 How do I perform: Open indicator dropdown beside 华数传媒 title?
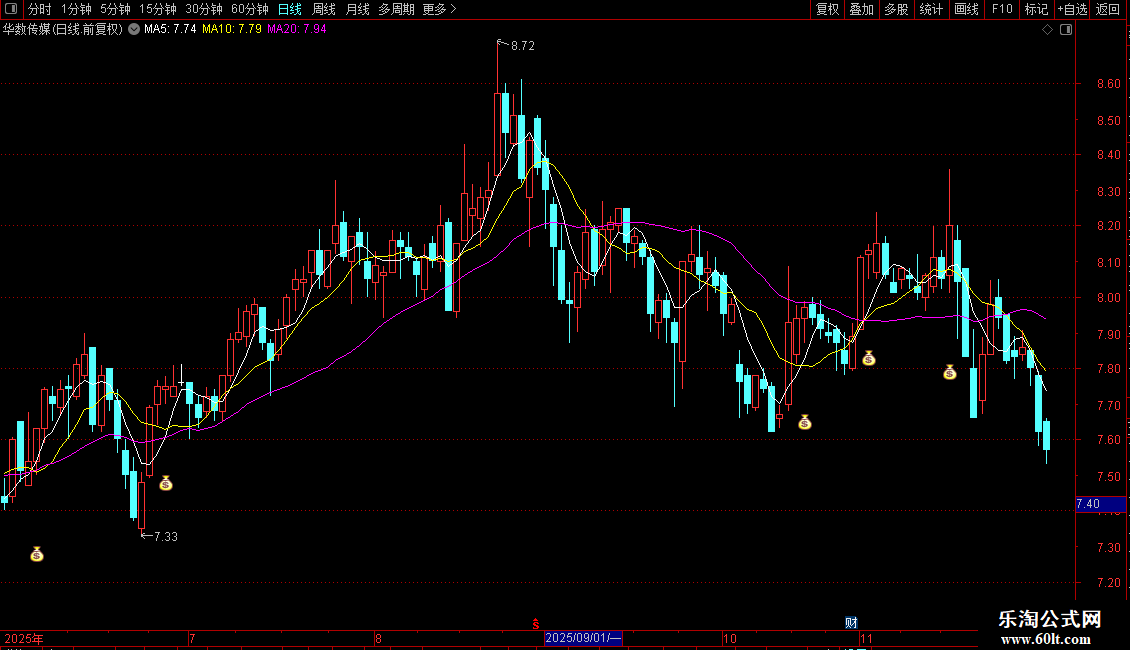click(x=134, y=30)
